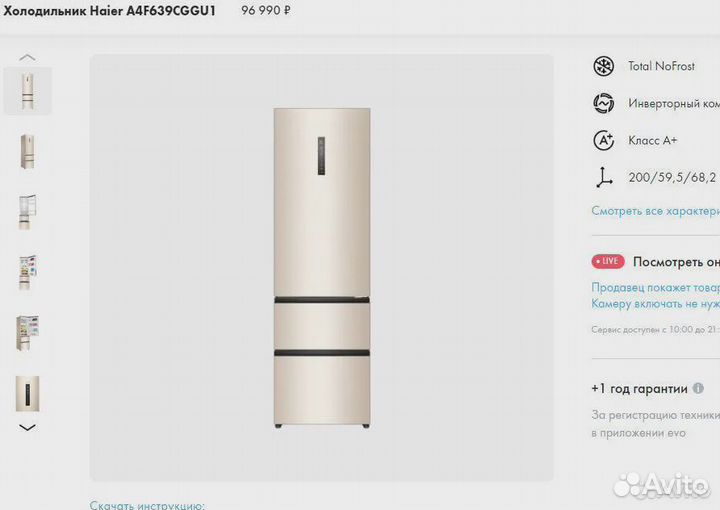Click the product title Haier A4F639CGGU1
Screen dimensions: 720x510
[x=110, y=11]
